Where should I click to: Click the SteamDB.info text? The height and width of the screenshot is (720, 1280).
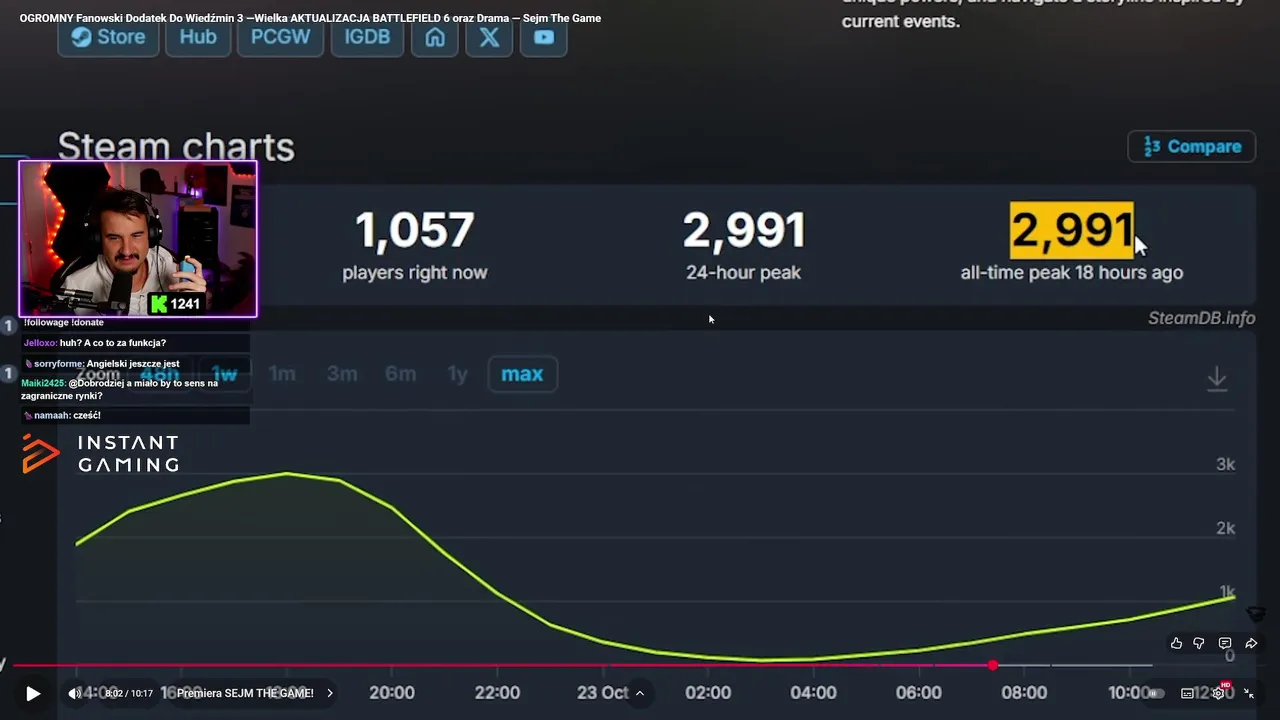tap(1201, 318)
